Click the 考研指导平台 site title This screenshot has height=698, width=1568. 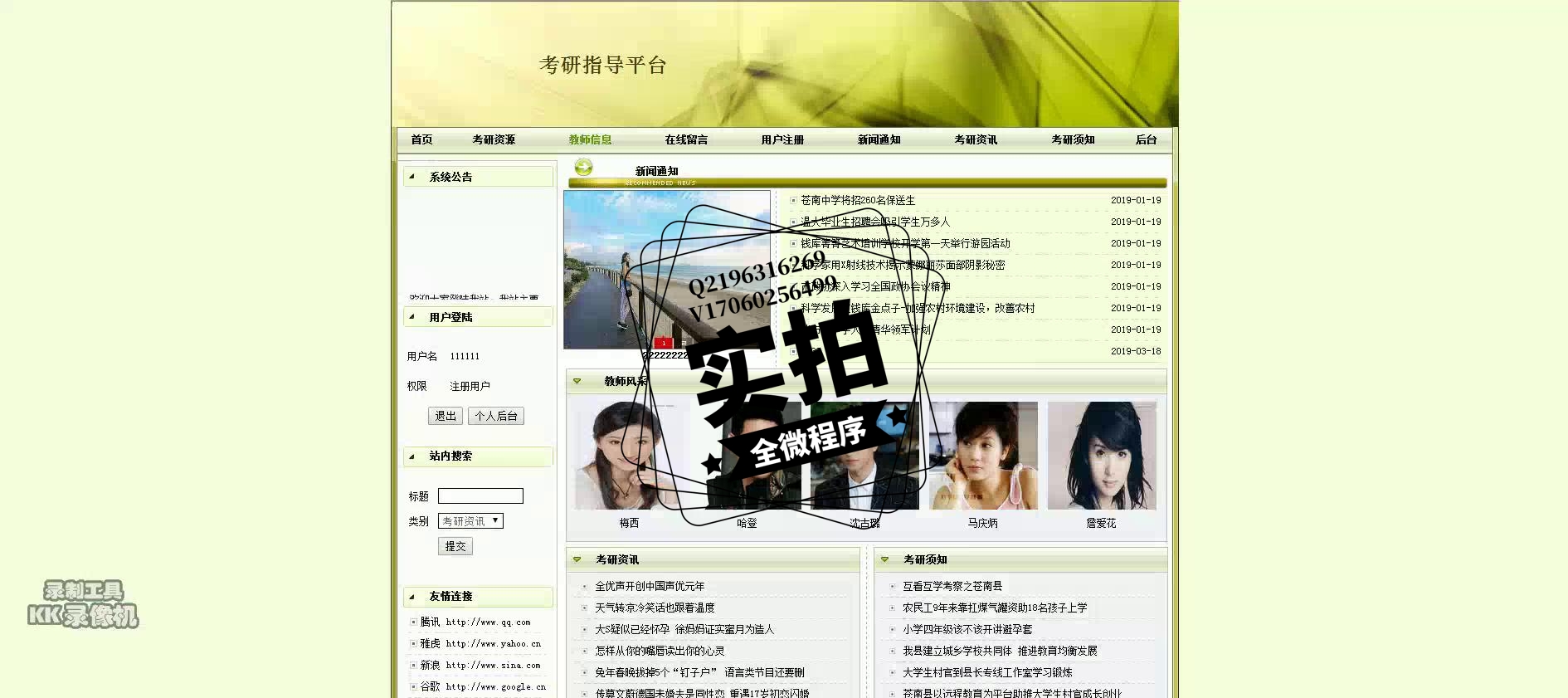click(603, 65)
